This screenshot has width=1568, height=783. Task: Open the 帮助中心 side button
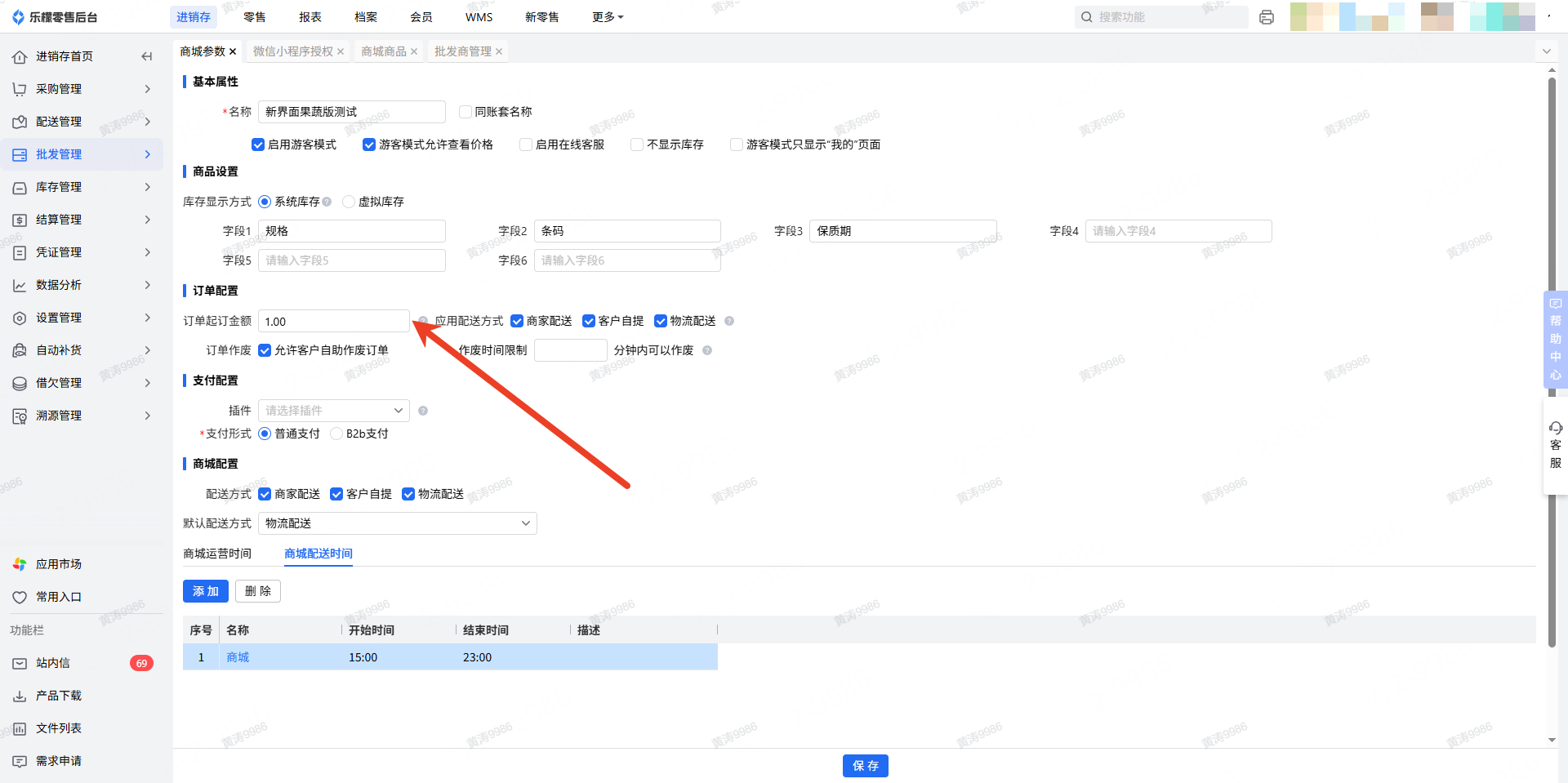[x=1556, y=339]
